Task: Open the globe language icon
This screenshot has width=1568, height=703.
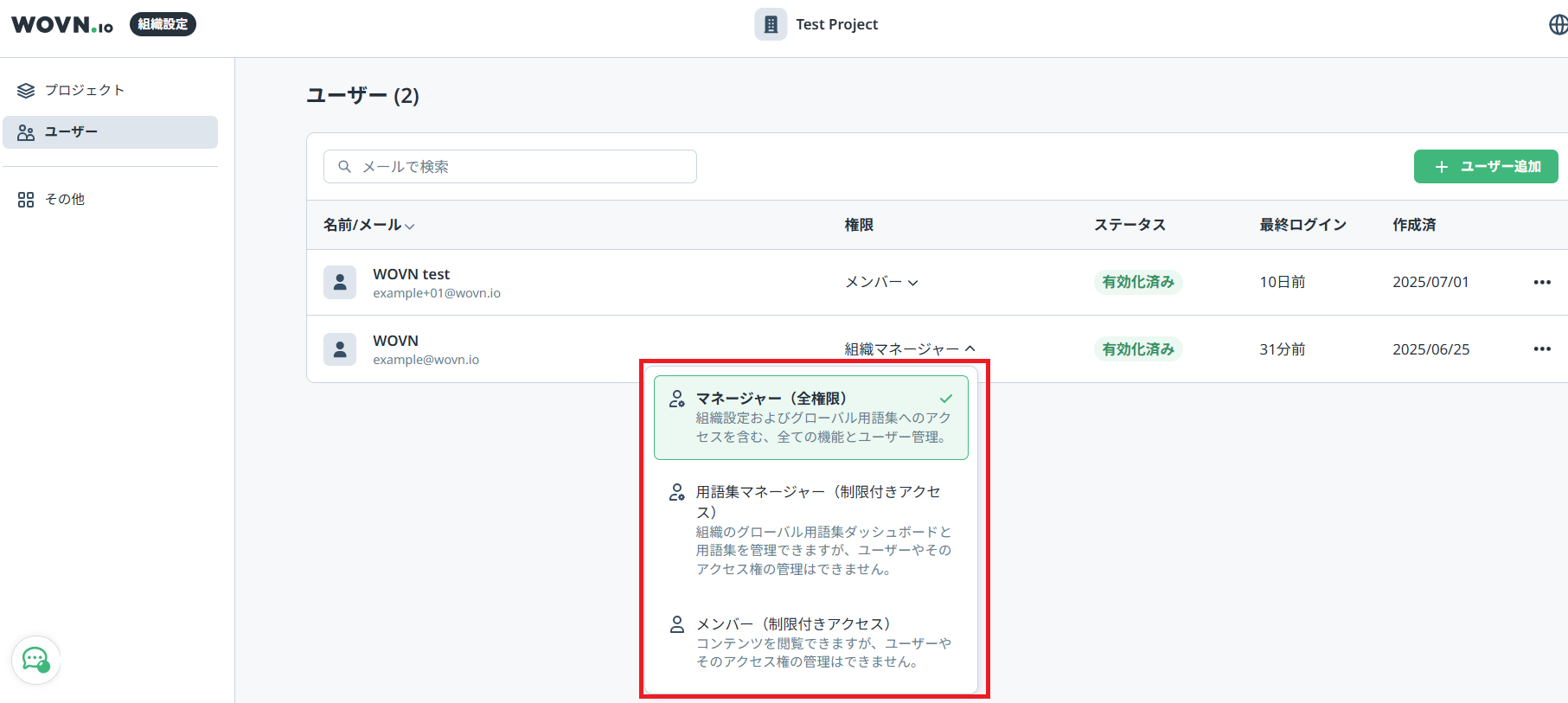Action: [x=1558, y=24]
